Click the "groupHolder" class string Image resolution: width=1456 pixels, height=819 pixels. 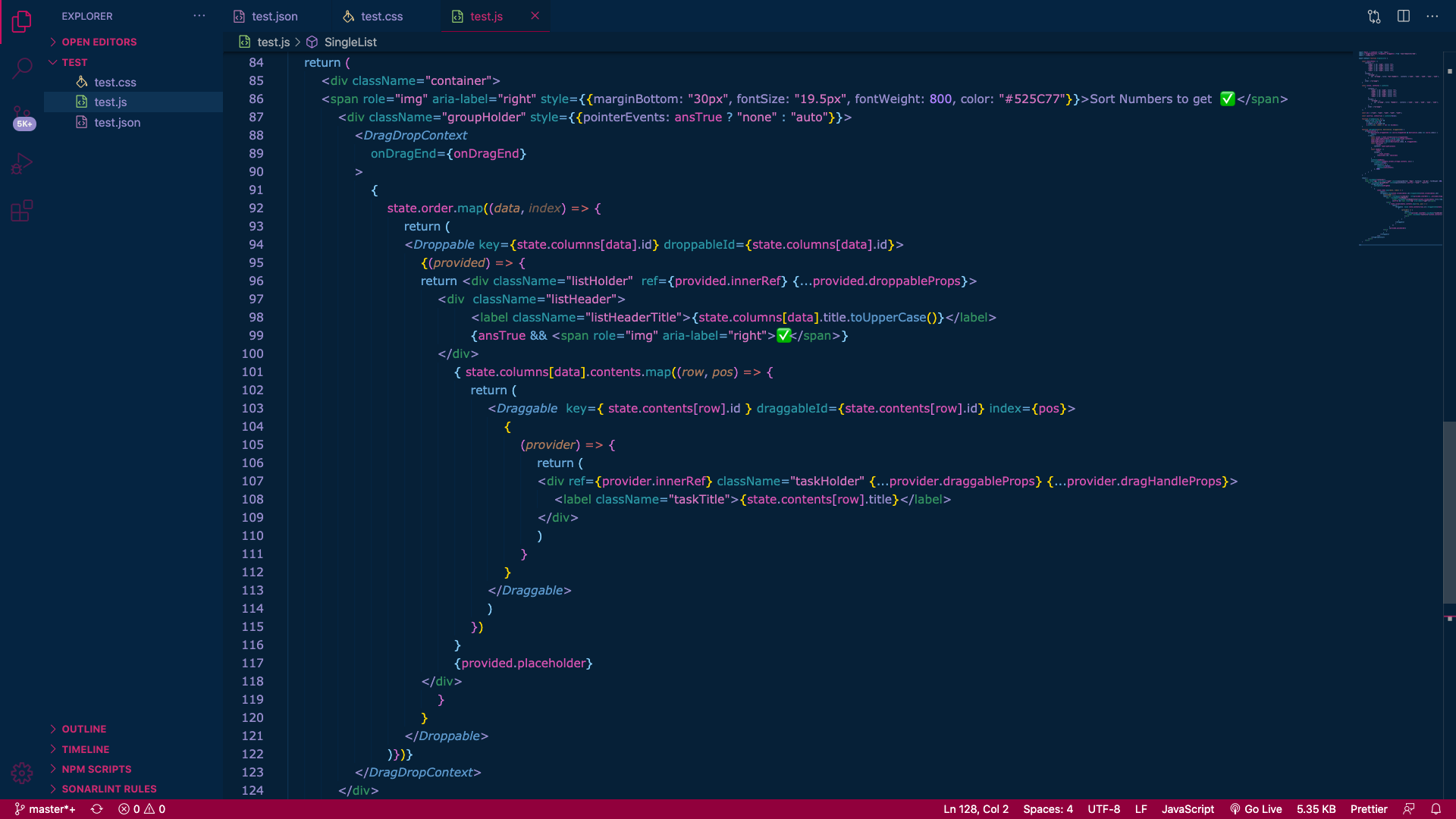(x=484, y=117)
